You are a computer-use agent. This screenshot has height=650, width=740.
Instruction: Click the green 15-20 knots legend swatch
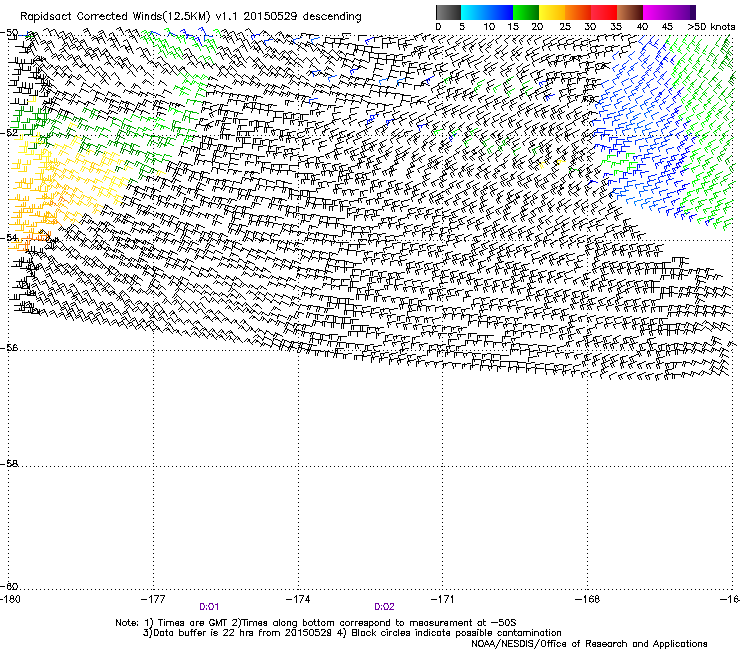[x=526, y=12]
